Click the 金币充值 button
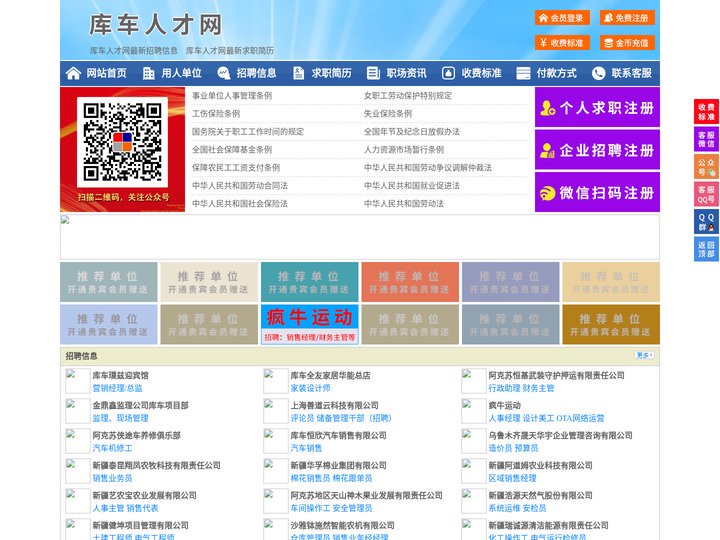 (x=627, y=43)
